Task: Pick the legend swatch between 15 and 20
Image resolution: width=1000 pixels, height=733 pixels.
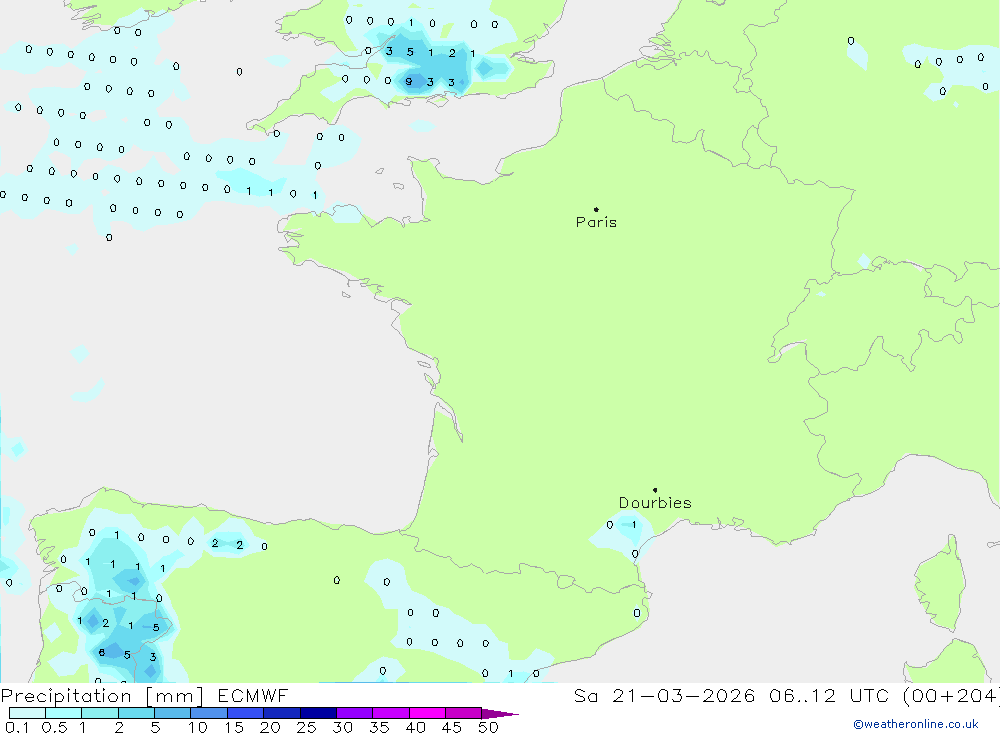Action: (x=245, y=713)
